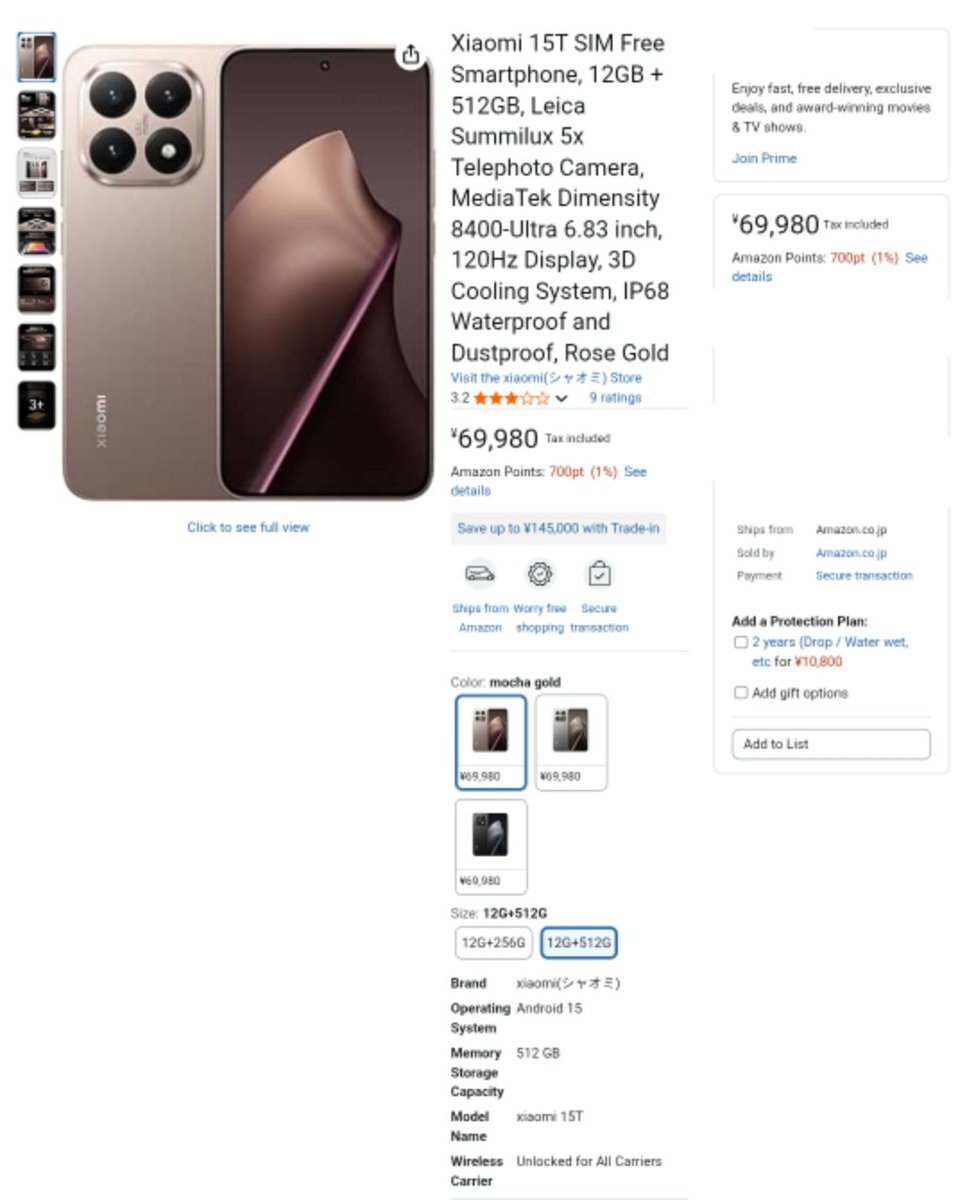Screen dimensions: 967x1200
Task: Select the second product image thumbnail
Action: pyautogui.click(x=36, y=115)
